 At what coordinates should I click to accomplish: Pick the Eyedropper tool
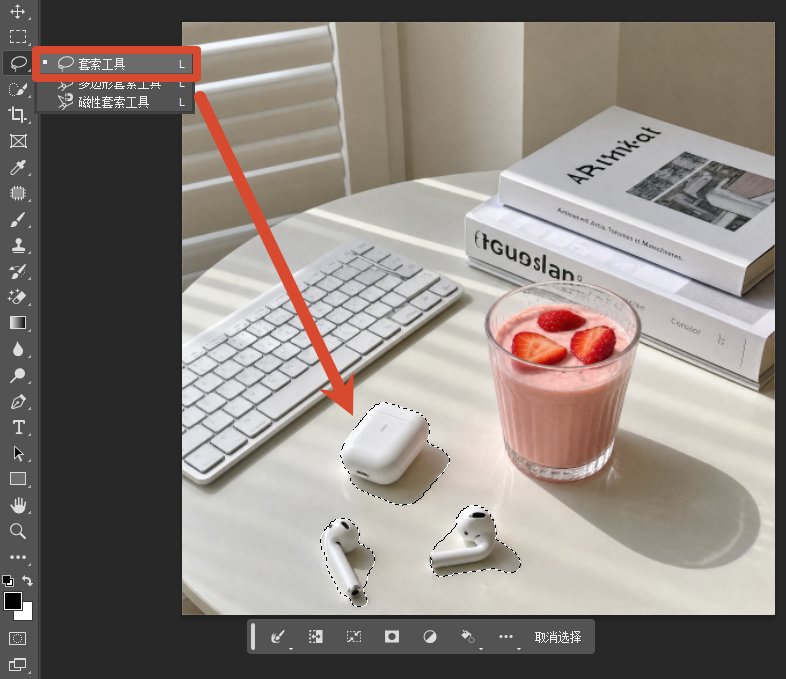click(18, 167)
